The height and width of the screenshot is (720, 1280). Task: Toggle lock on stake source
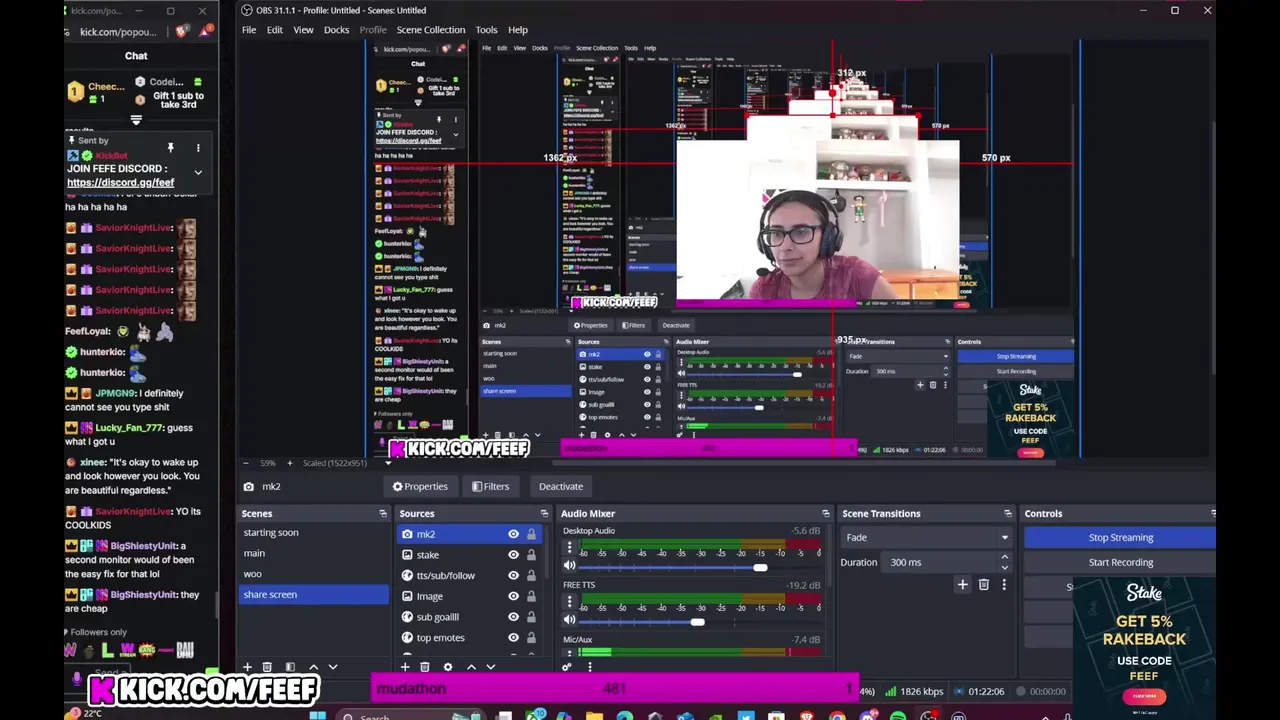pyautogui.click(x=531, y=555)
